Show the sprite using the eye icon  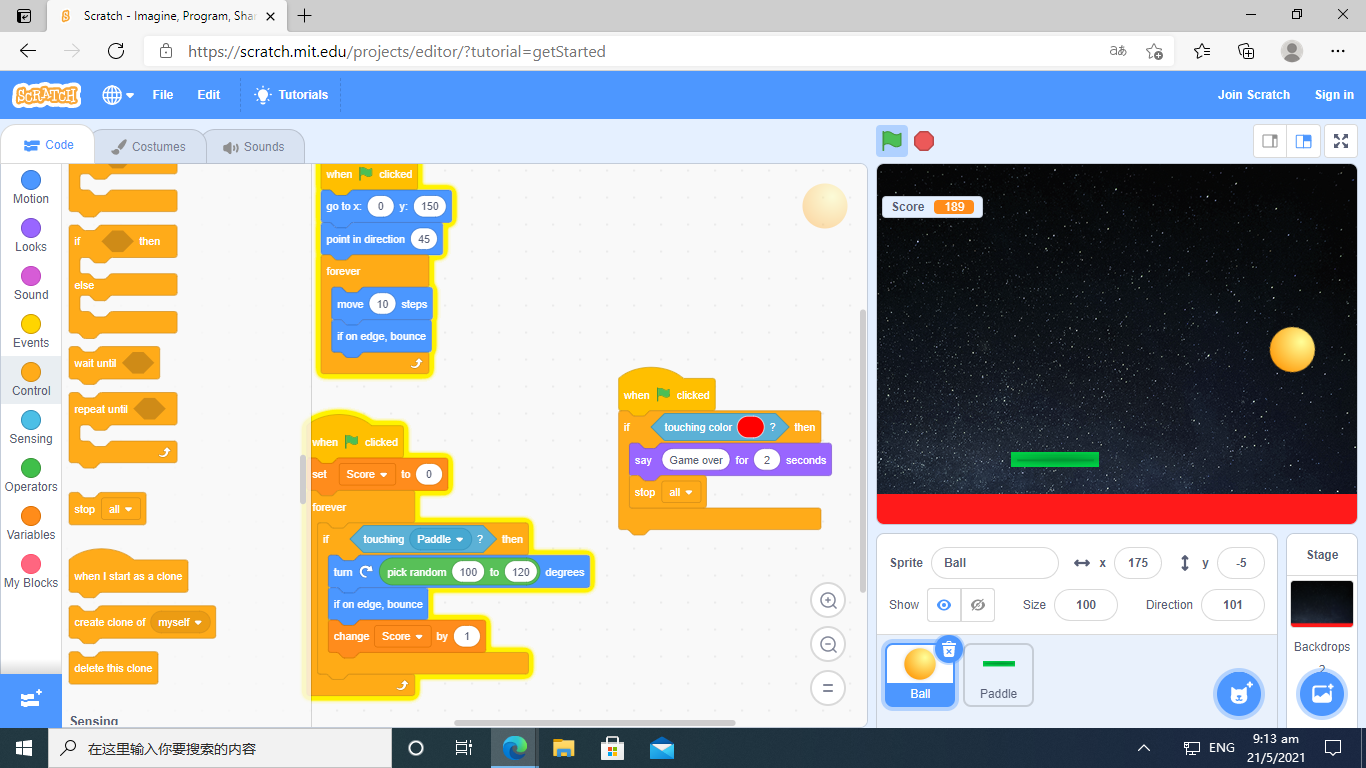[x=943, y=605]
